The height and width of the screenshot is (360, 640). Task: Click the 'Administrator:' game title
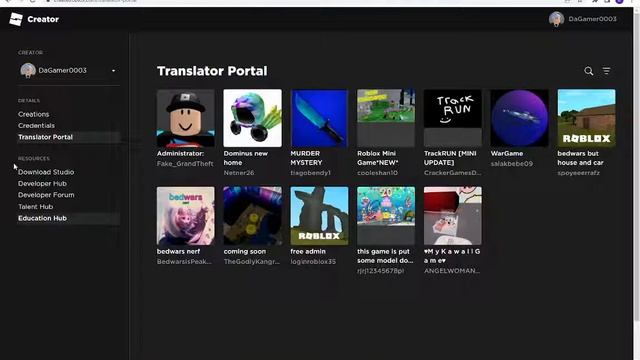(180, 153)
